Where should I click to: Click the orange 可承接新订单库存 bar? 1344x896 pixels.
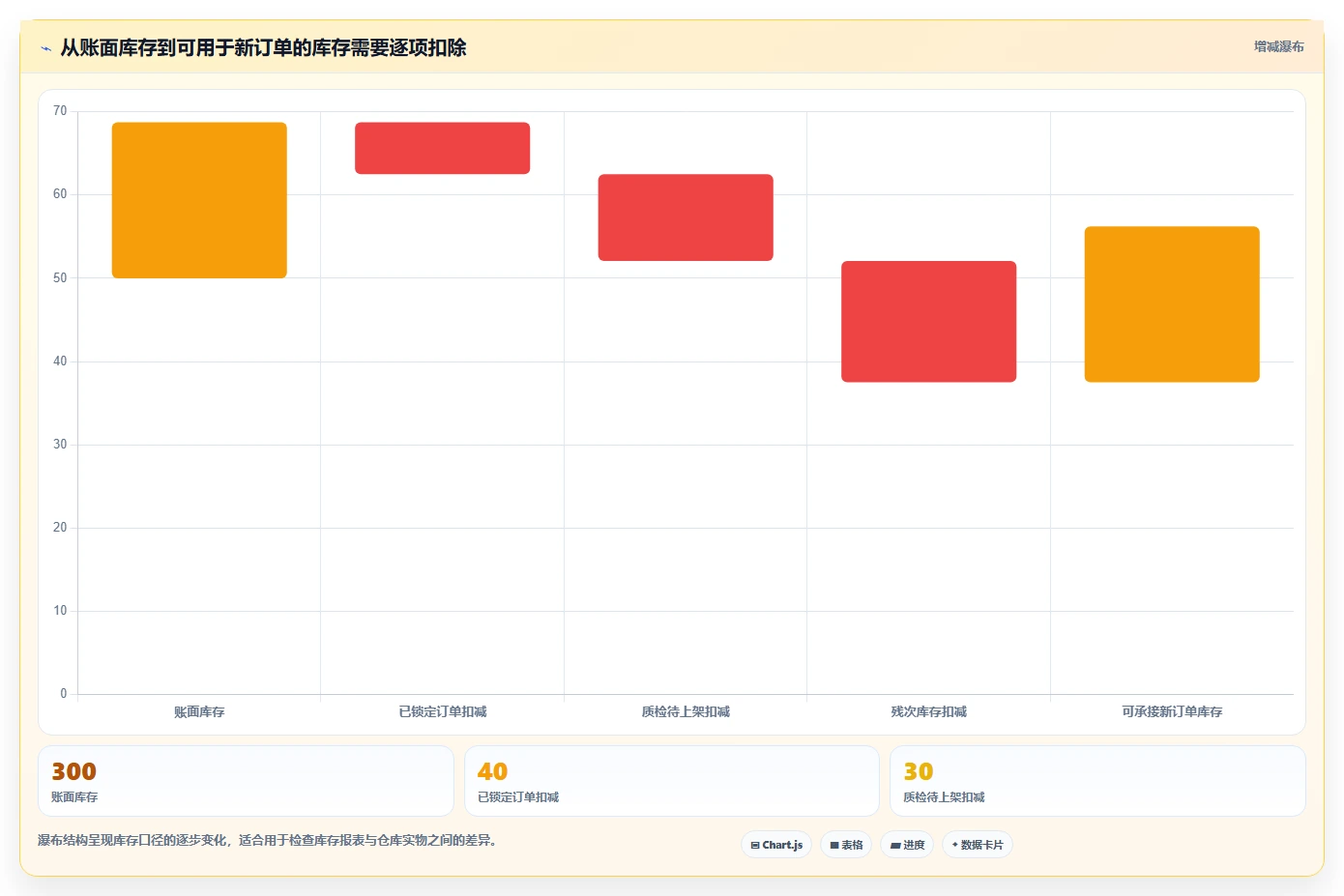pyautogui.click(x=1172, y=304)
